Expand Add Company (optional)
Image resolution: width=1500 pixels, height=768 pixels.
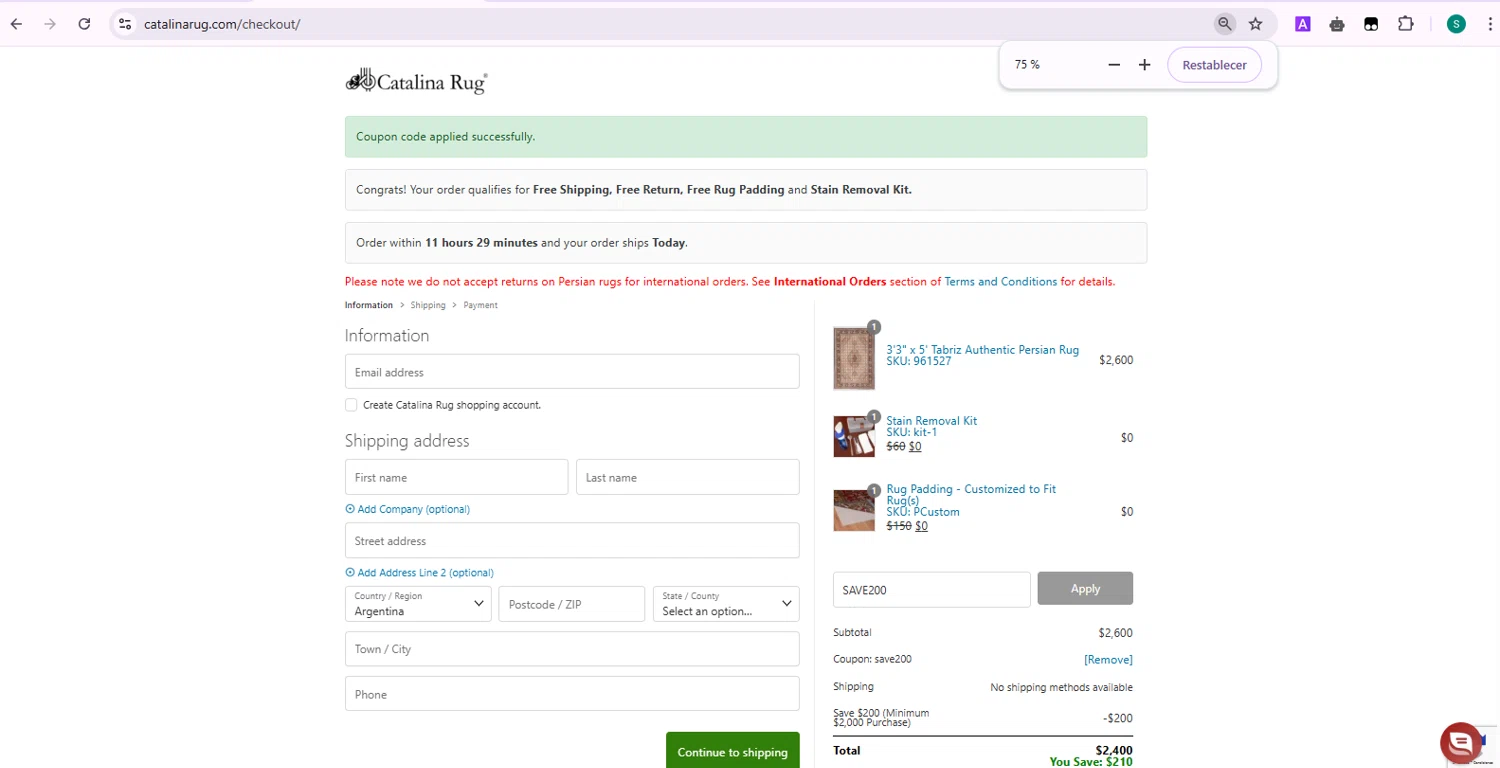[407, 509]
